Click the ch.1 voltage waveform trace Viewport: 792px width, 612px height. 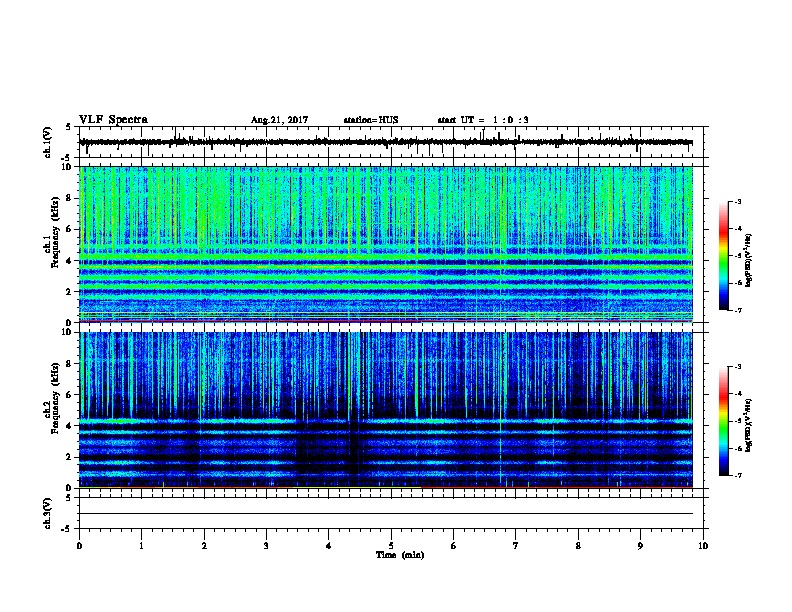(x=386, y=142)
